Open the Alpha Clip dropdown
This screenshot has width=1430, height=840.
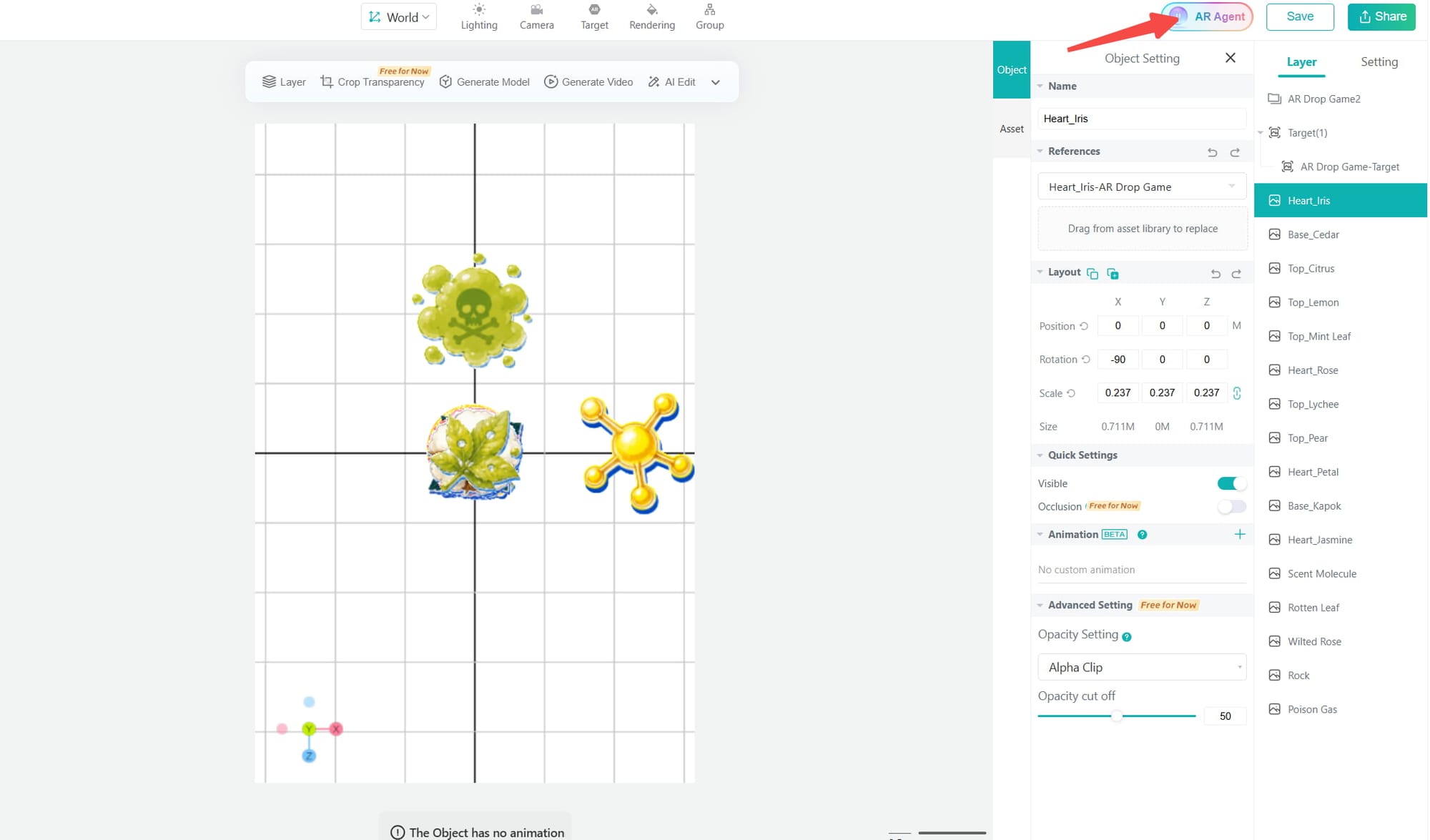click(x=1142, y=667)
